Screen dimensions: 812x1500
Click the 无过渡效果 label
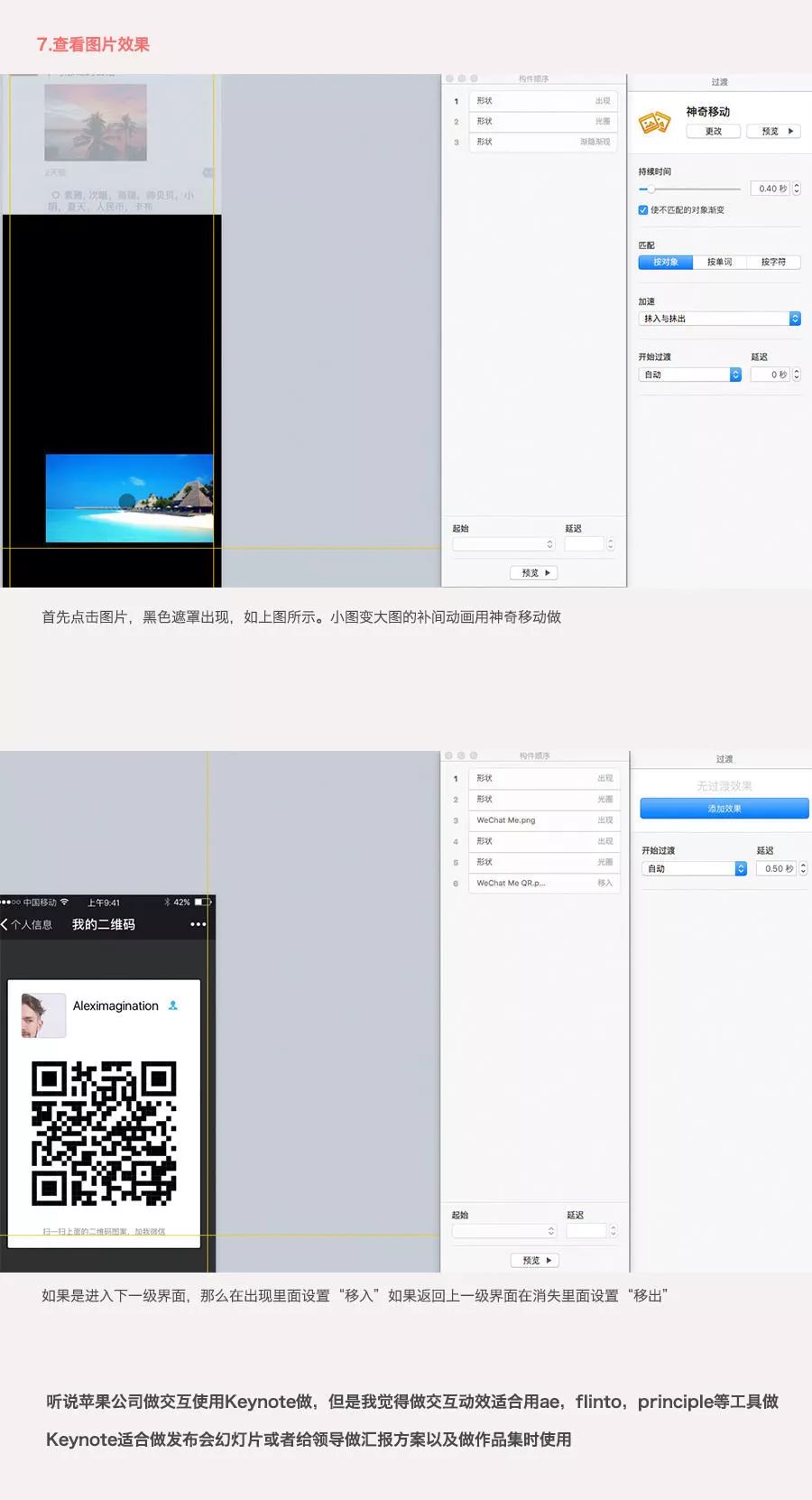[724, 786]
